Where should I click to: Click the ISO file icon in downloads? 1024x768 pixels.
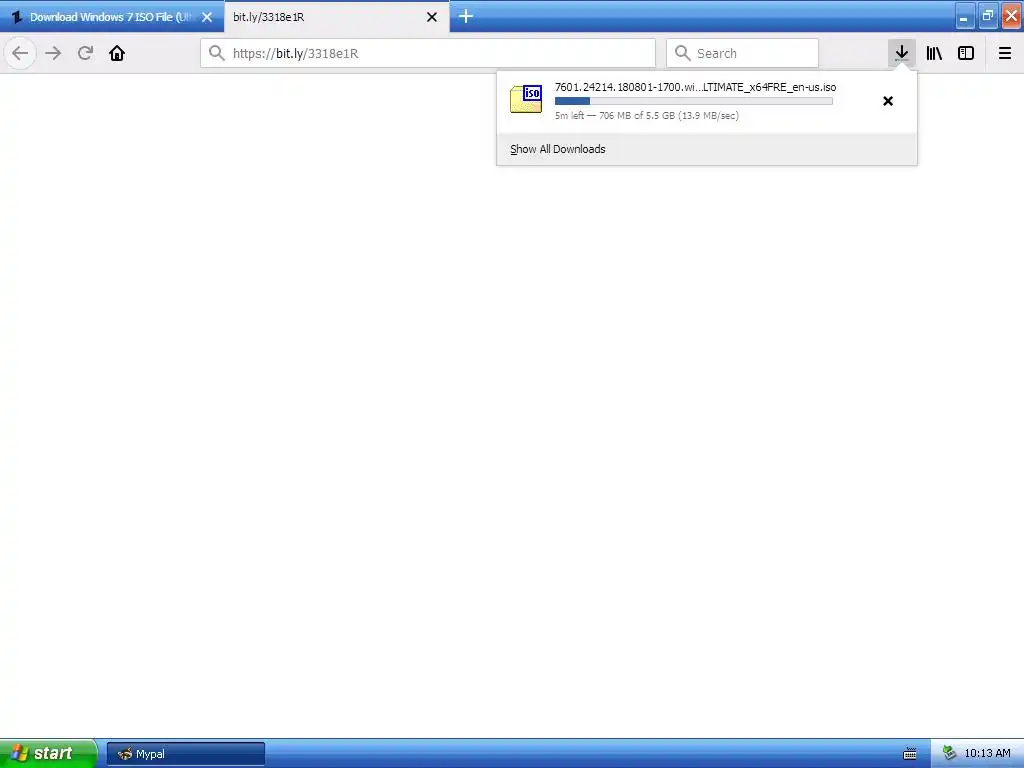click(x=526, y=99)
